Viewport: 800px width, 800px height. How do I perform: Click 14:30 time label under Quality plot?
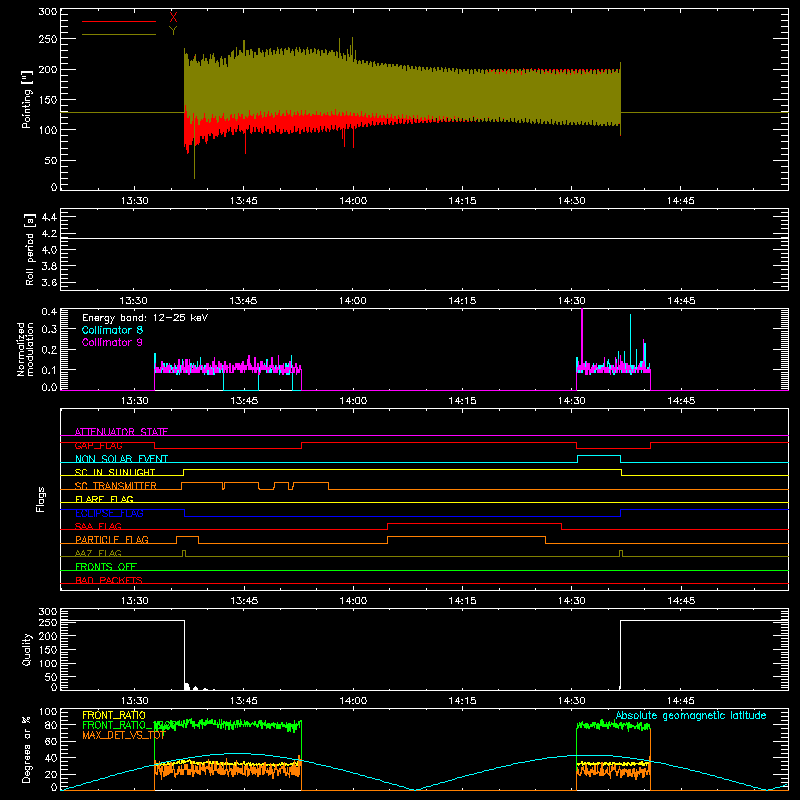pyautogui.click(x=571, y=701)
